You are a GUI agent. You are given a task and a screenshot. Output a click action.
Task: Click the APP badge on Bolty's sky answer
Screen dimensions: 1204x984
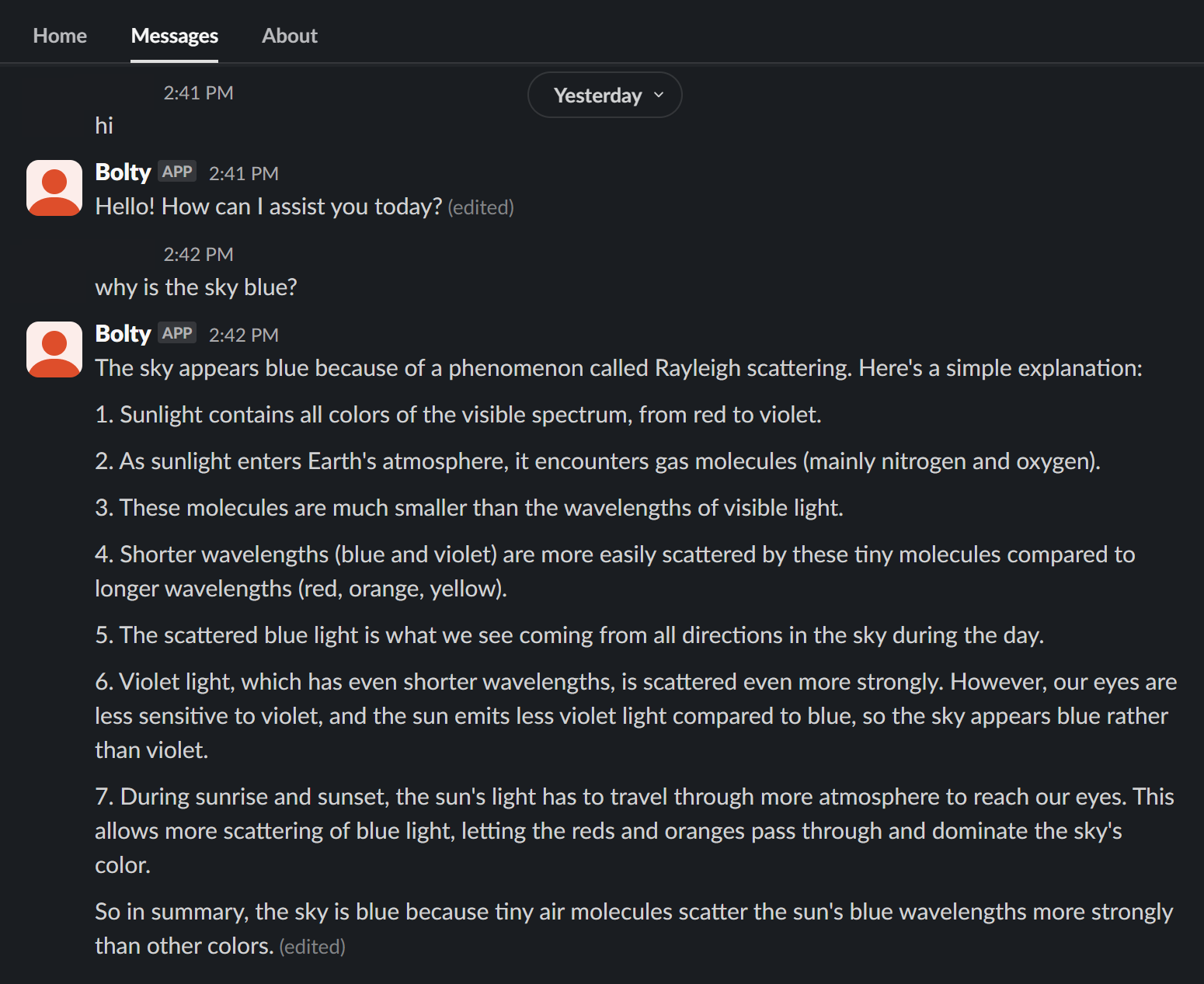tap(177, 333)
